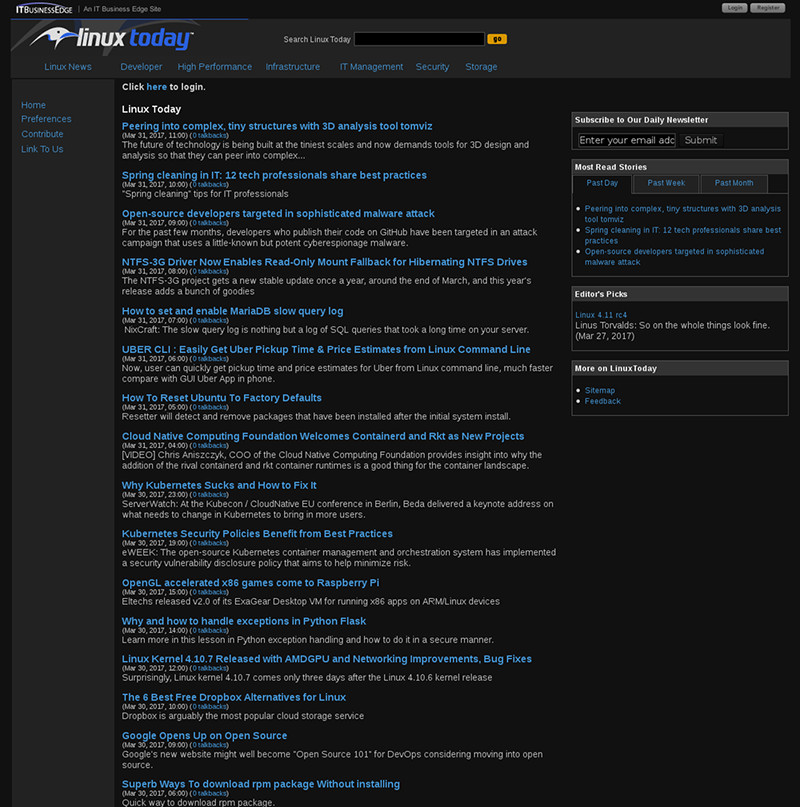Open the Sitemap link

(x=600, y=391)
